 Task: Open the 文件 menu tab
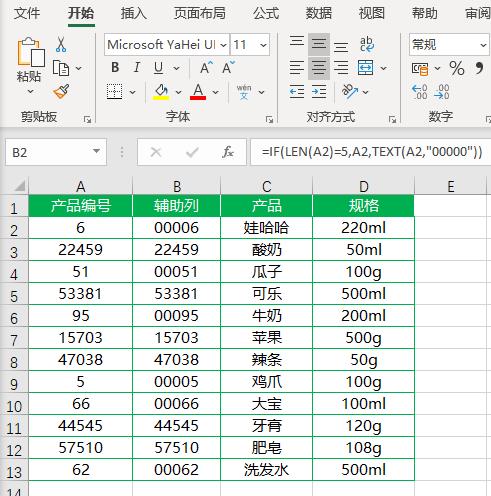(27, 13)
